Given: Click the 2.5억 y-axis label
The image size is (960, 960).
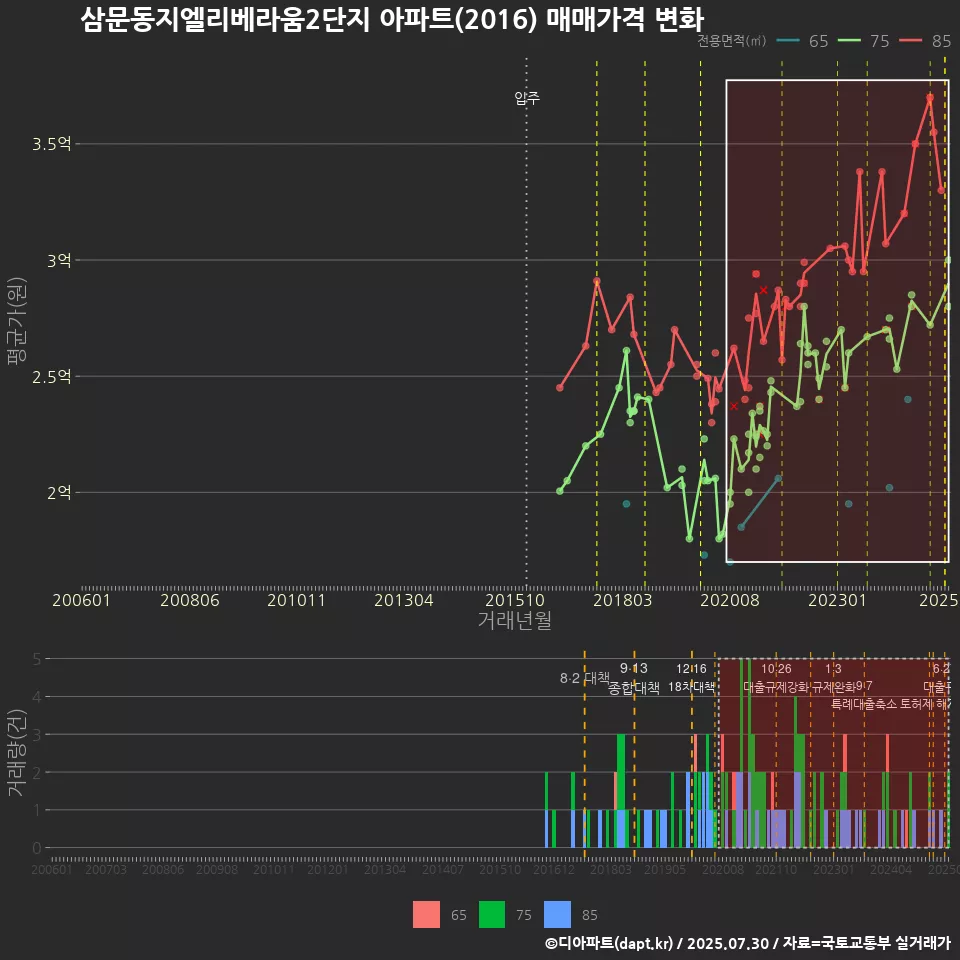Looking at the screenshot, I should point(52,377).
